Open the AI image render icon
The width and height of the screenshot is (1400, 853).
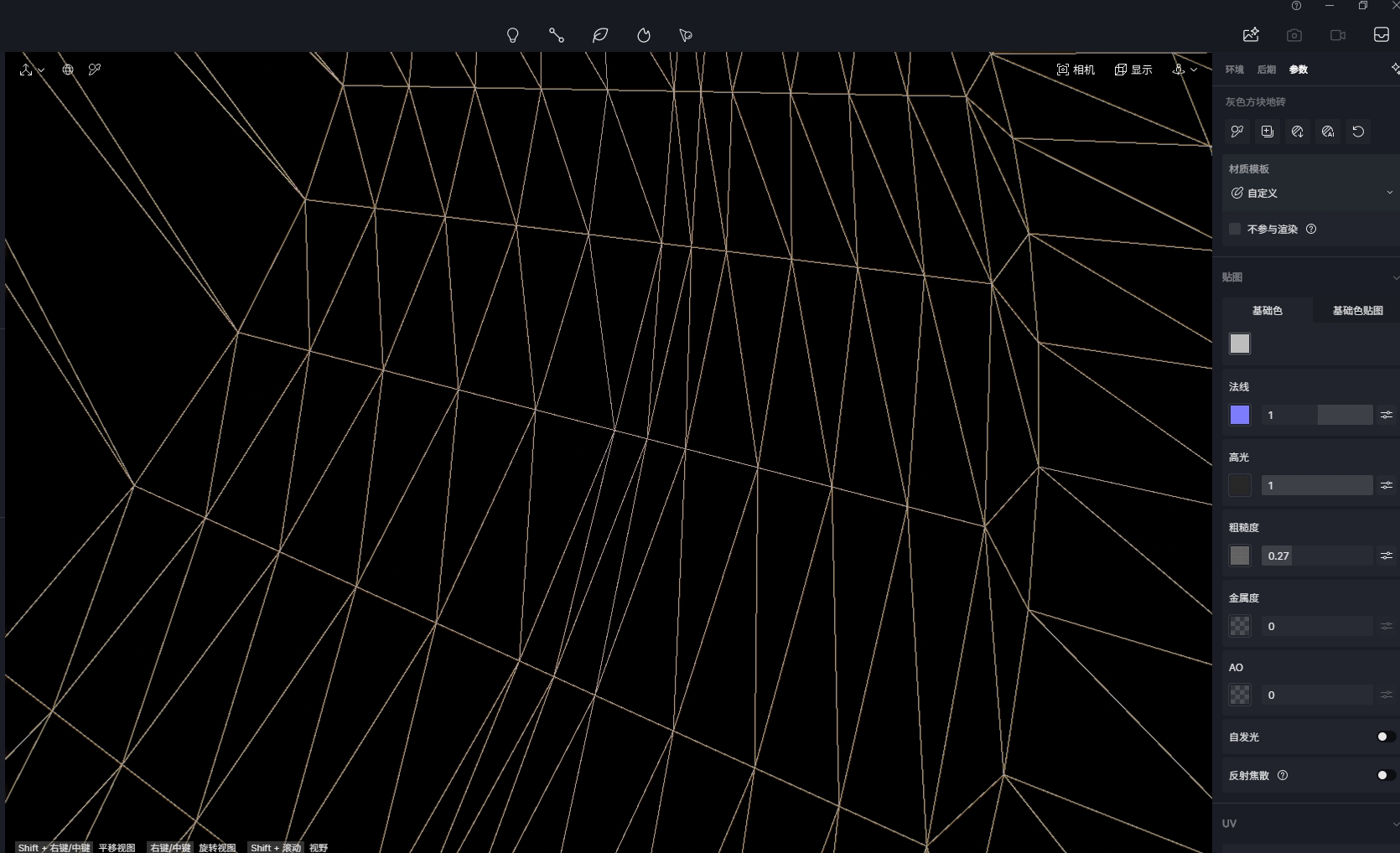(x=1251, y=34)
